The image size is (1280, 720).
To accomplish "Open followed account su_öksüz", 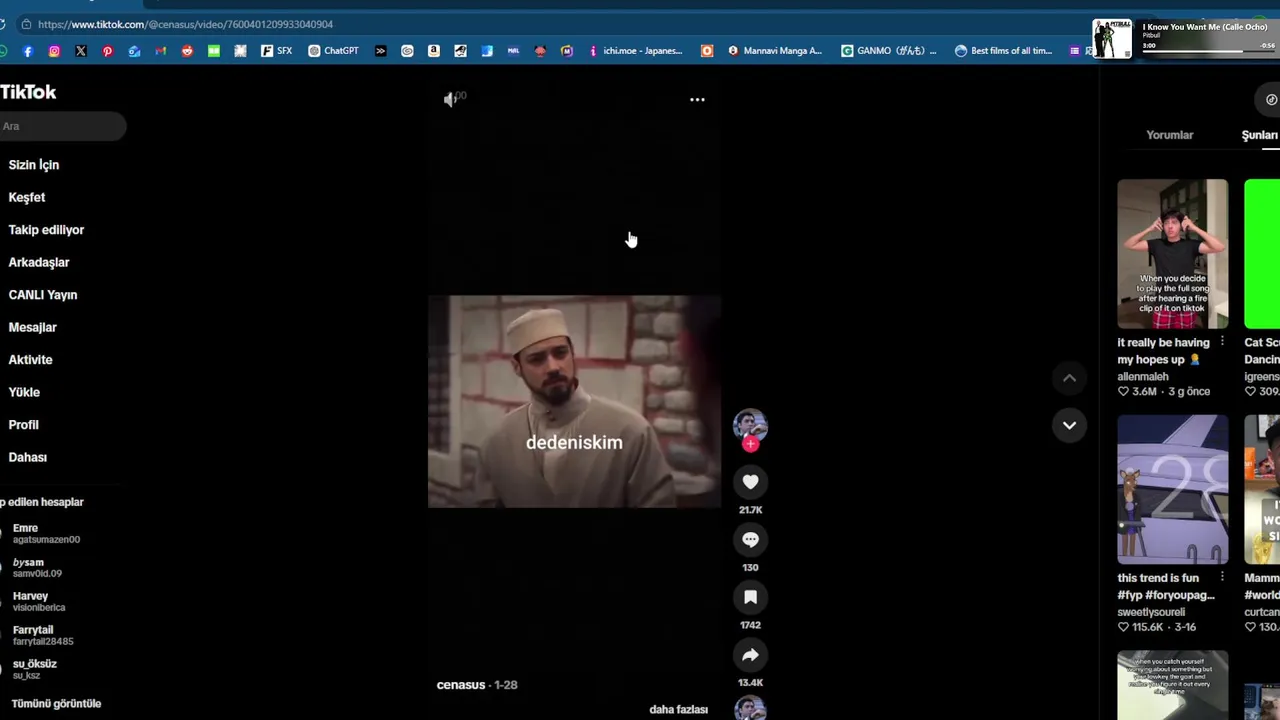I will pos(35,669).
